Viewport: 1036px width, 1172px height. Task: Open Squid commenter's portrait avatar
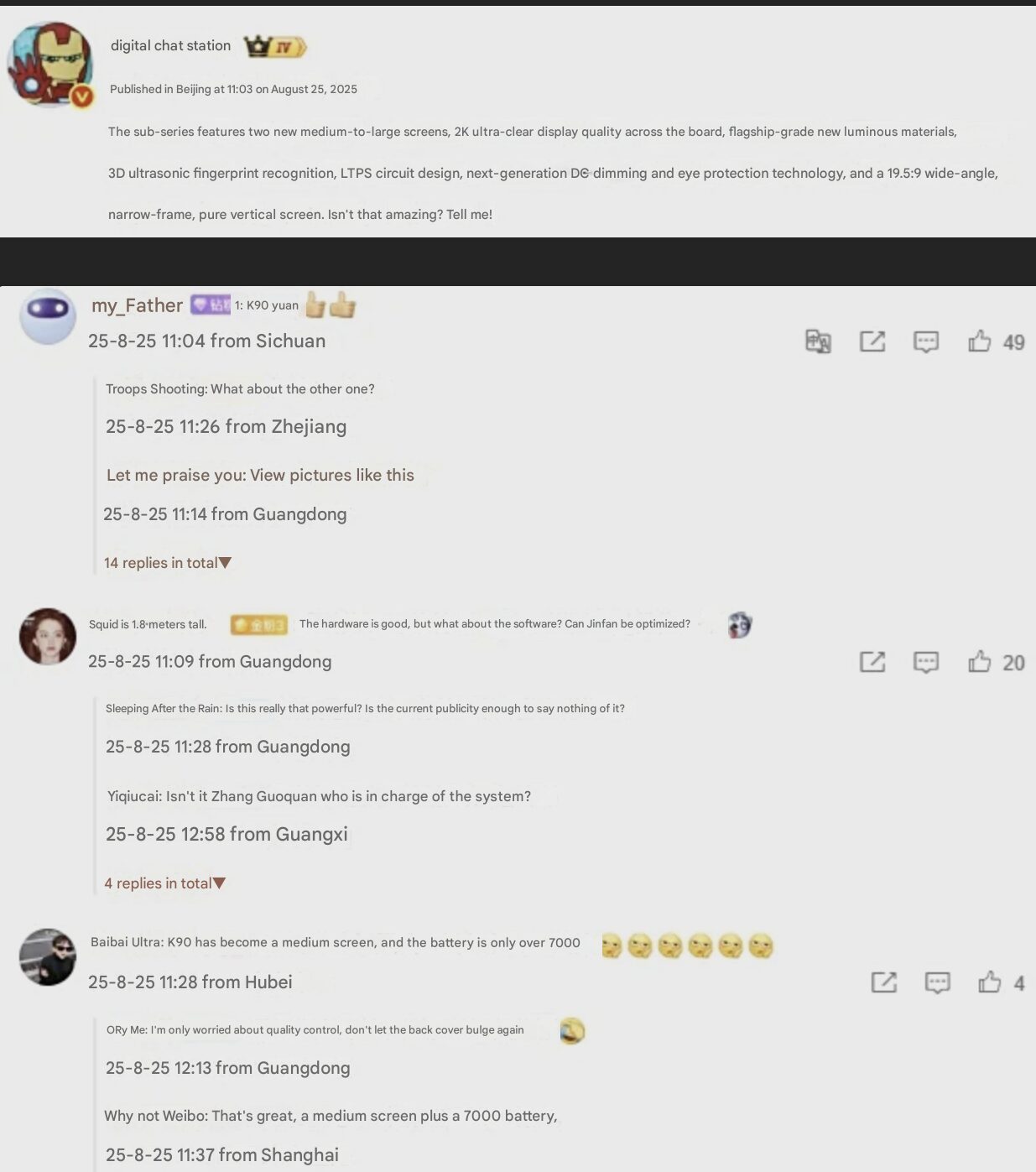coord(48,637)
